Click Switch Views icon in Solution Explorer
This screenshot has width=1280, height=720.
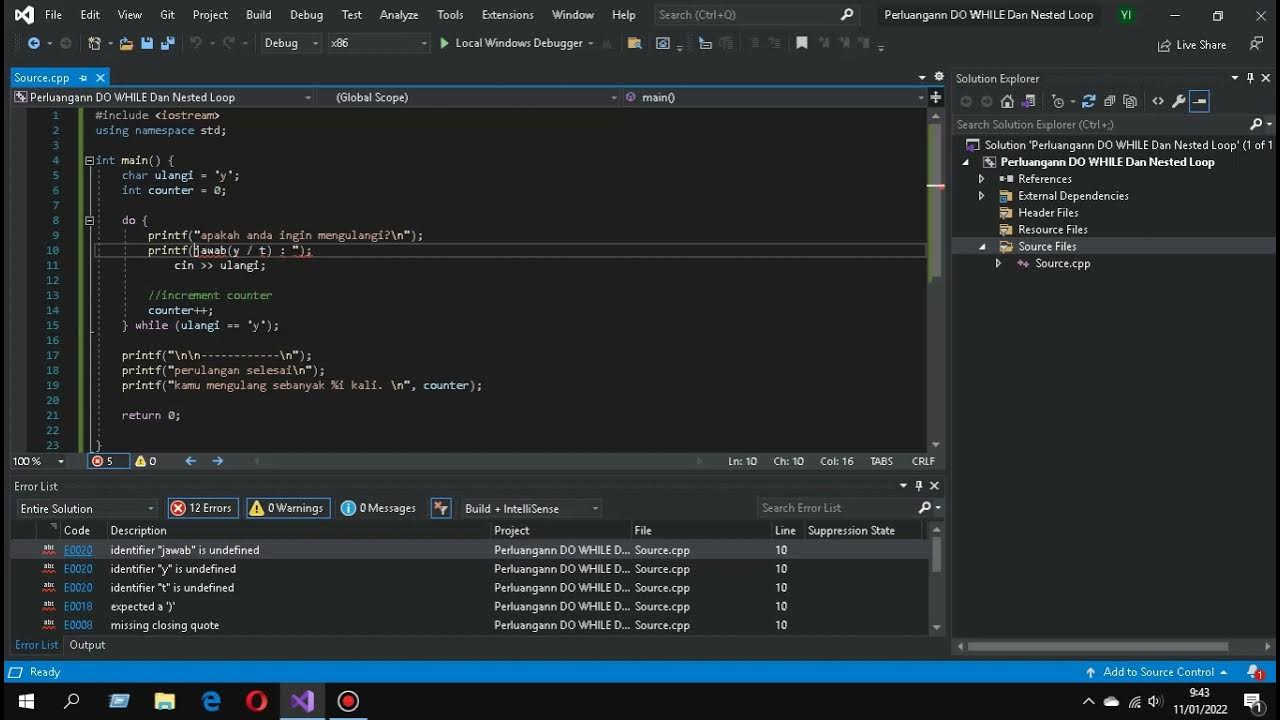click(1027, 101)
